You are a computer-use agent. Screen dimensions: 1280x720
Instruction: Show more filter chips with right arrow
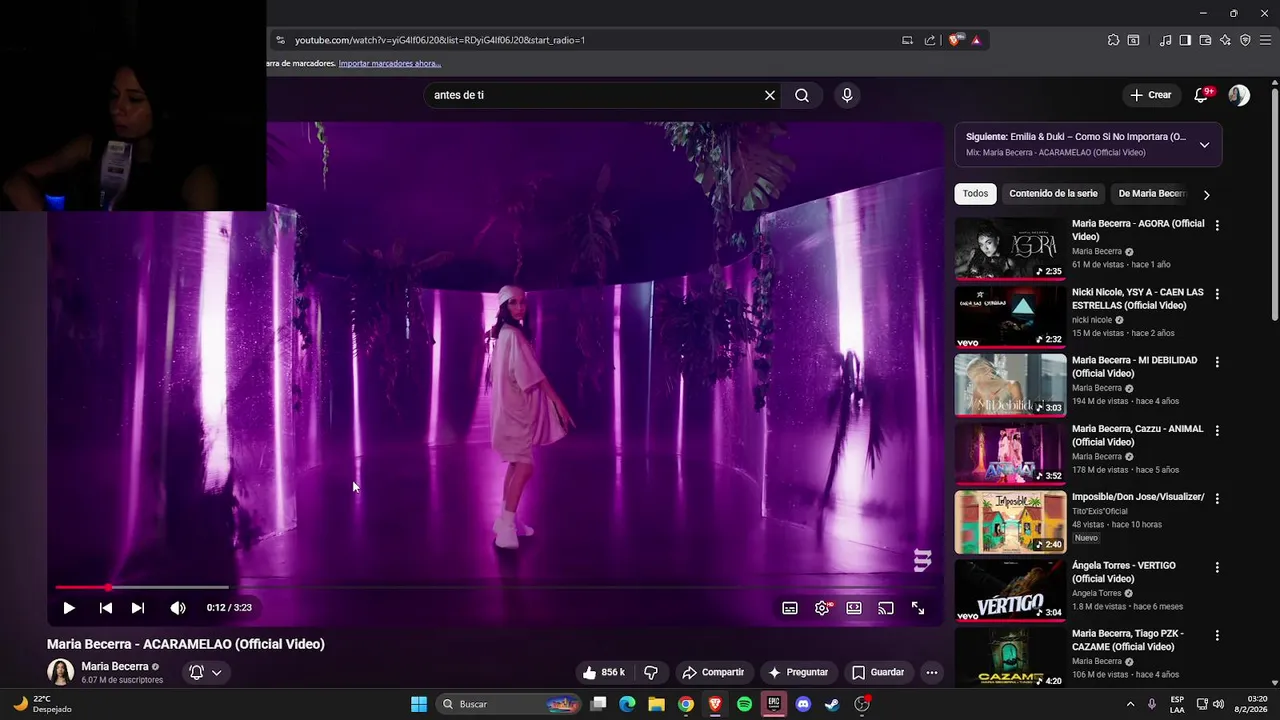(1206, 195)
